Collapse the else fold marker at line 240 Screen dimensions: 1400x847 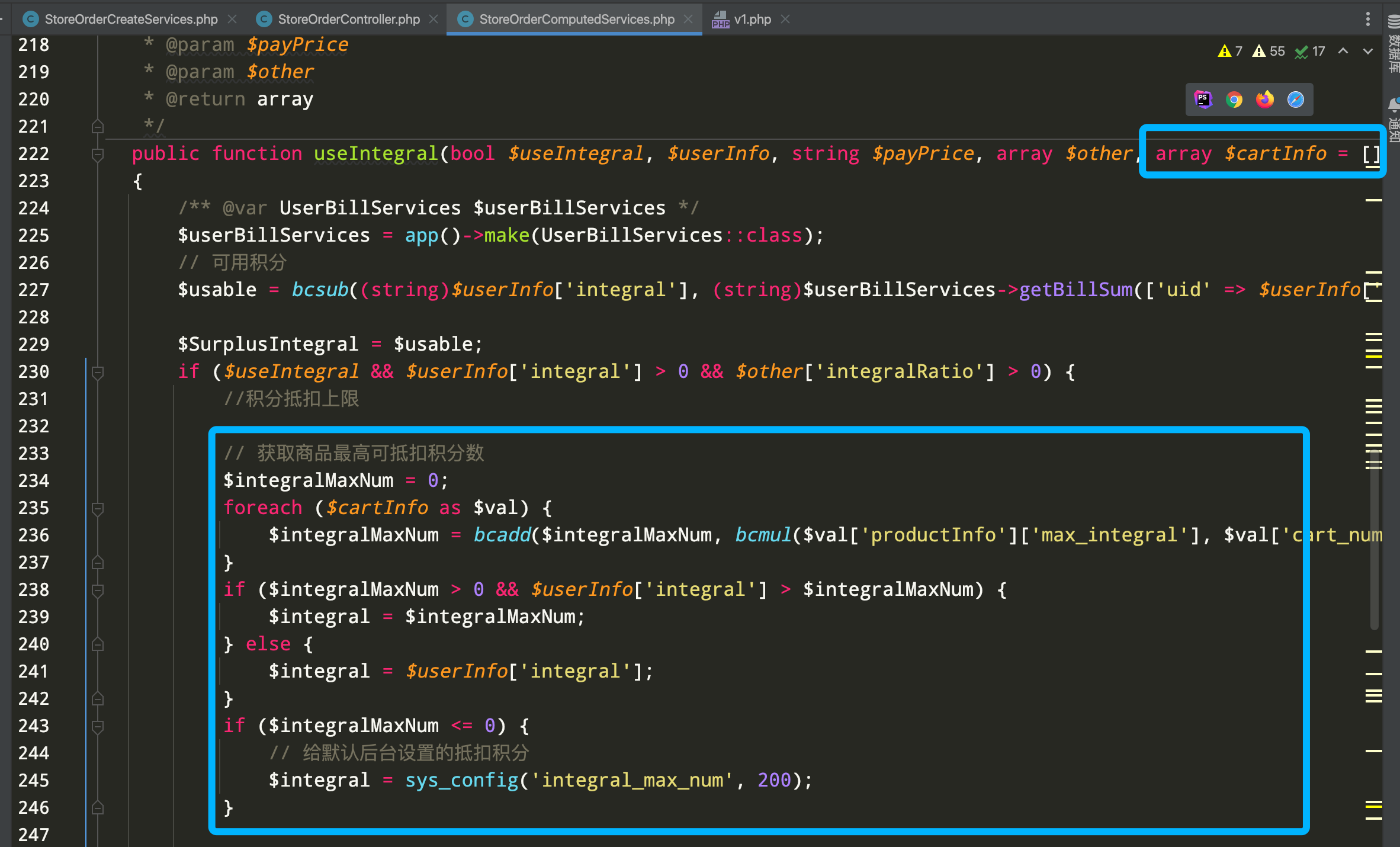98,644
